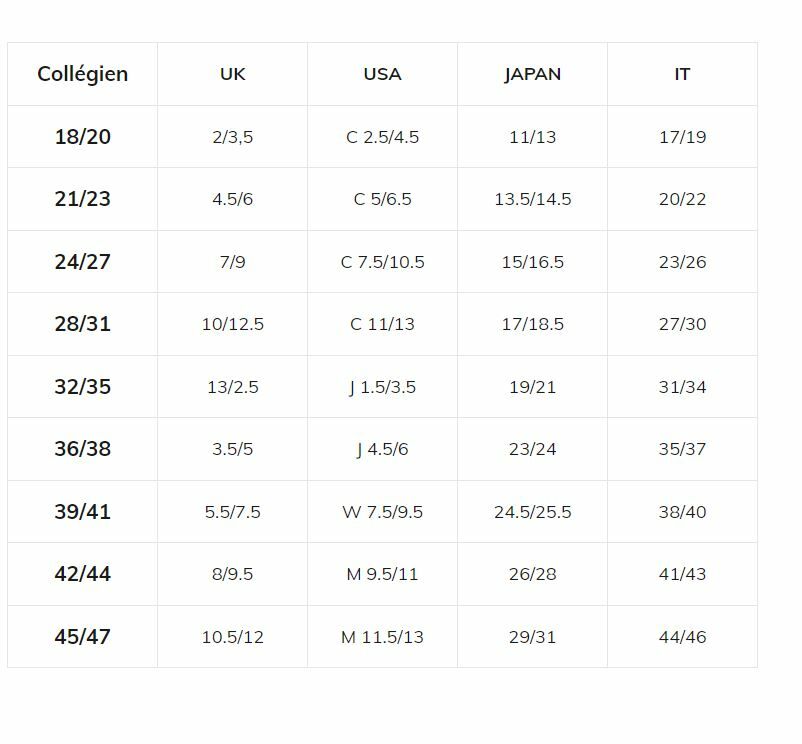This screenshot has width=802, height=744.
Task: Select the UK column header
Action: (232, 74)
